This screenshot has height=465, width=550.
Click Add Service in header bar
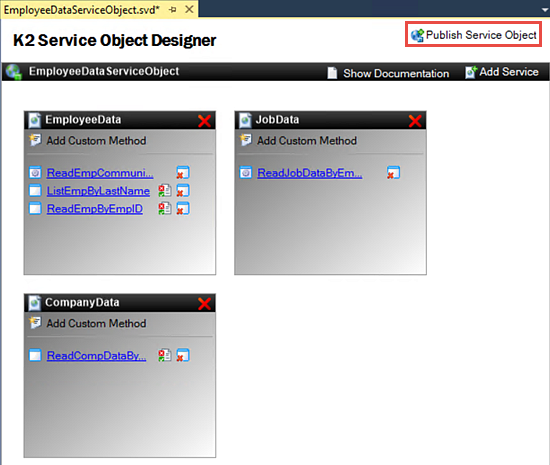[502, 72]
